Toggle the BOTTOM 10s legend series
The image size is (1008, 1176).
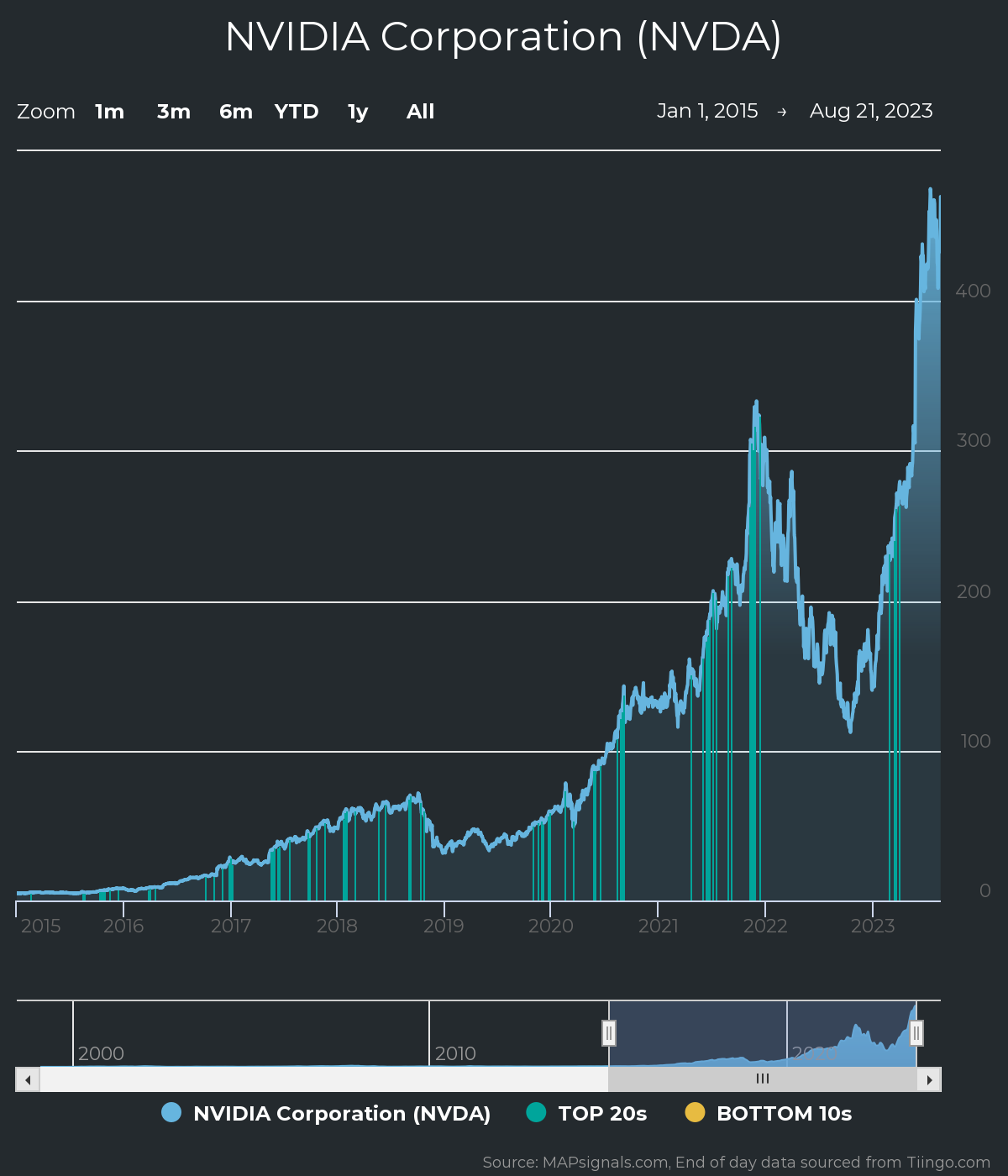coord(769,1113)
